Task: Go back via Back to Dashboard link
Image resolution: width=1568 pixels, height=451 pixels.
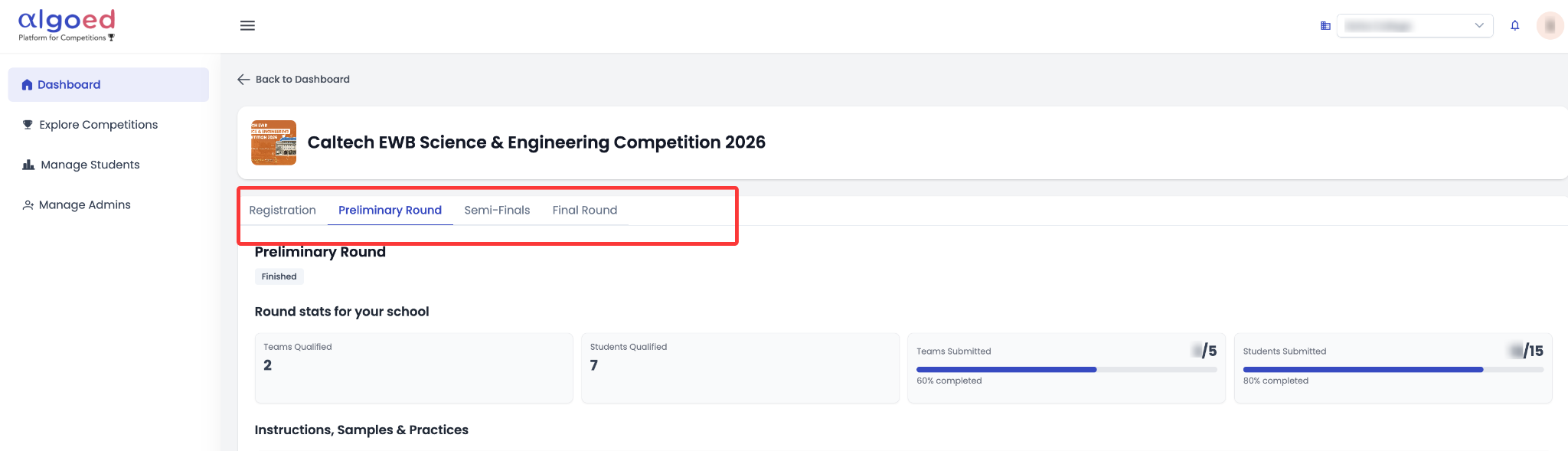Action: (x=294, y=79)
